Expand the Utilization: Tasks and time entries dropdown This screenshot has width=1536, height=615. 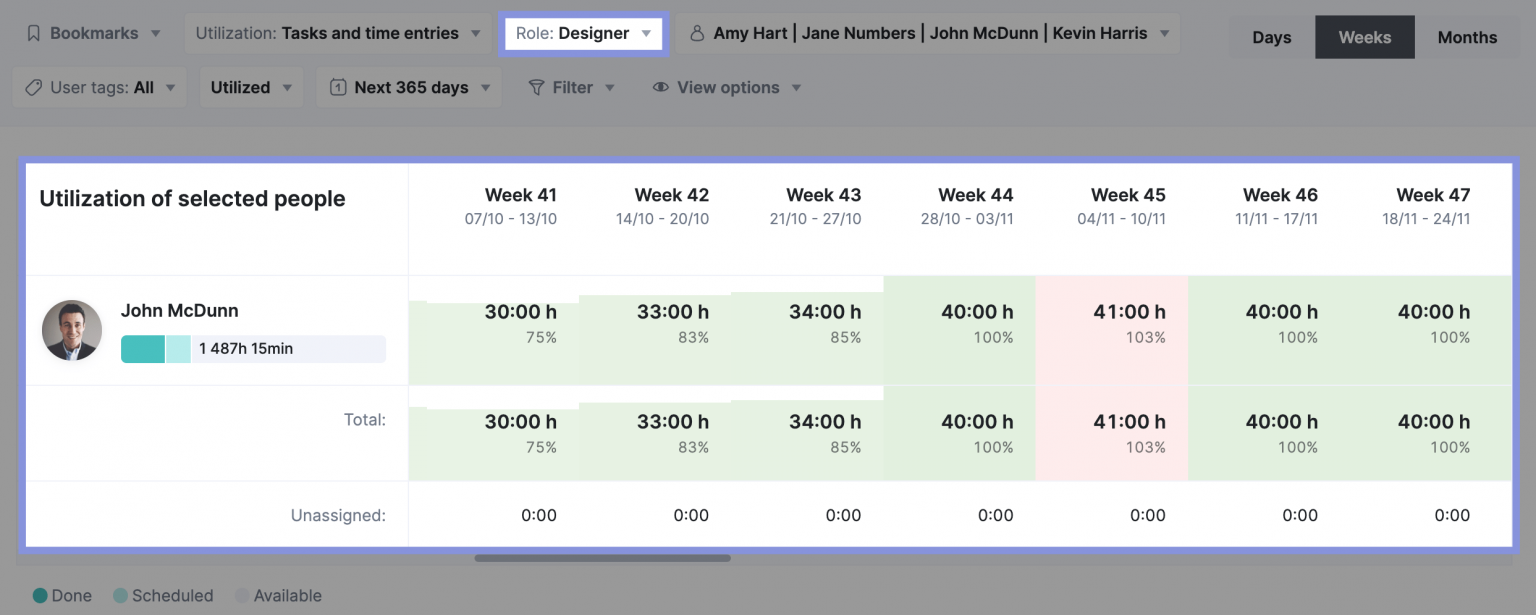pos(338,33)
